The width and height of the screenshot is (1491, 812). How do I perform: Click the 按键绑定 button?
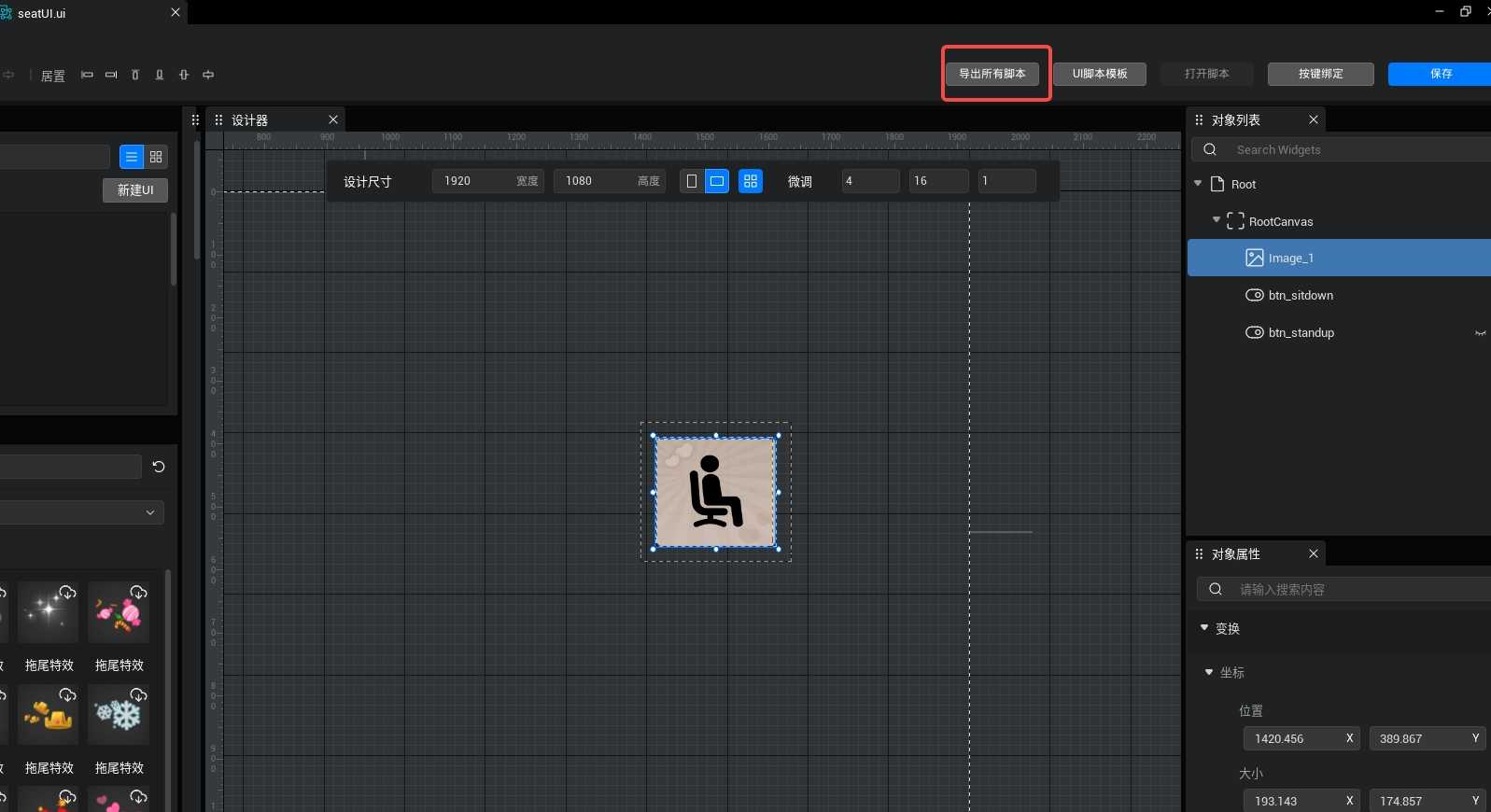(x=1321, y=74)
